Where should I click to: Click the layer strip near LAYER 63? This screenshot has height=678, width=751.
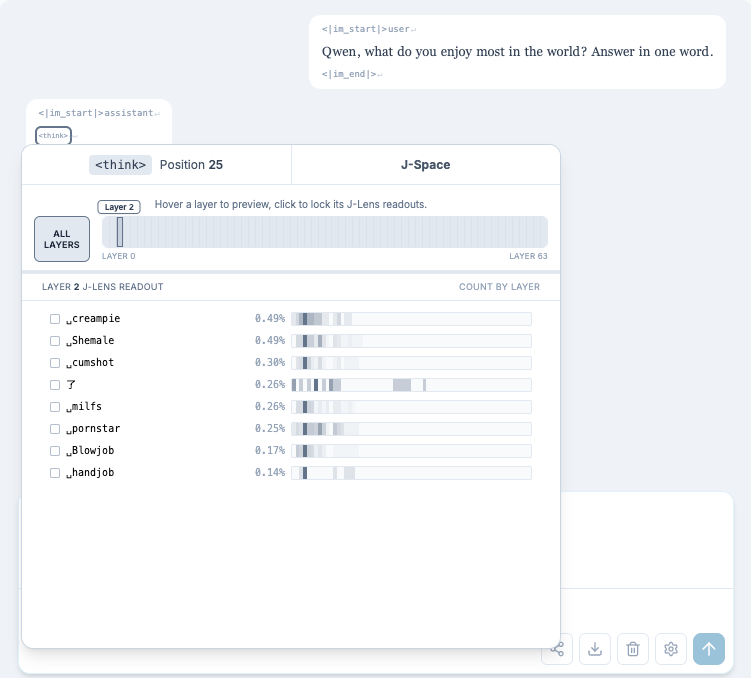(x=543, y=232)
